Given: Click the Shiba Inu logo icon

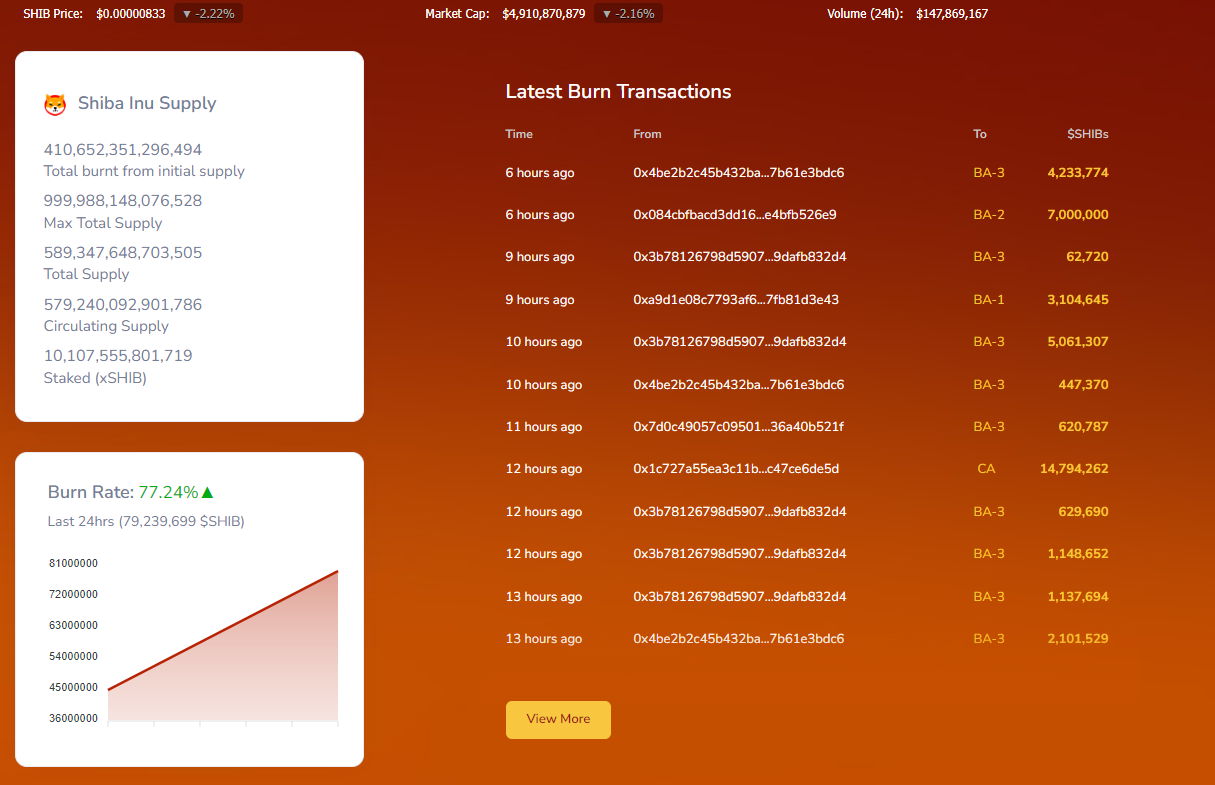Looking at the screenshot, I should click(x=55, y=104).
